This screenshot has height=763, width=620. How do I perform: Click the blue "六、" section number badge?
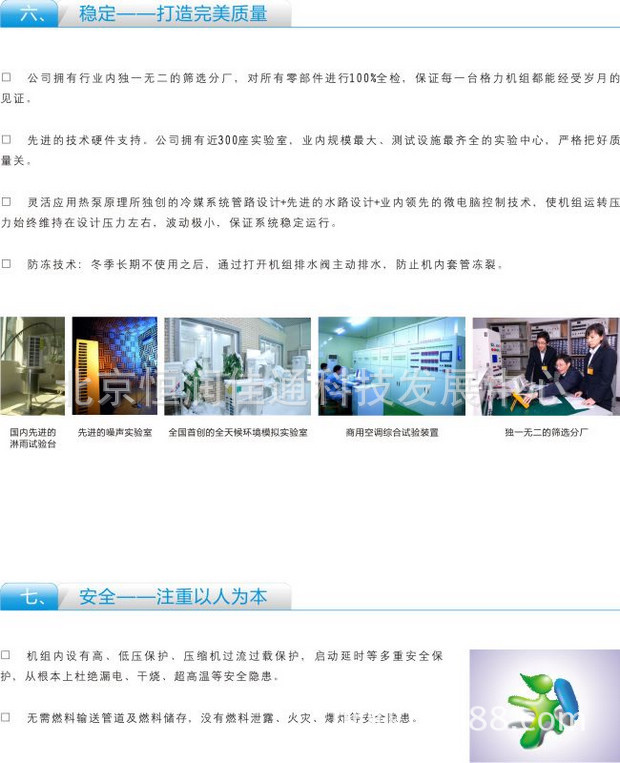(x=30, y=14)
